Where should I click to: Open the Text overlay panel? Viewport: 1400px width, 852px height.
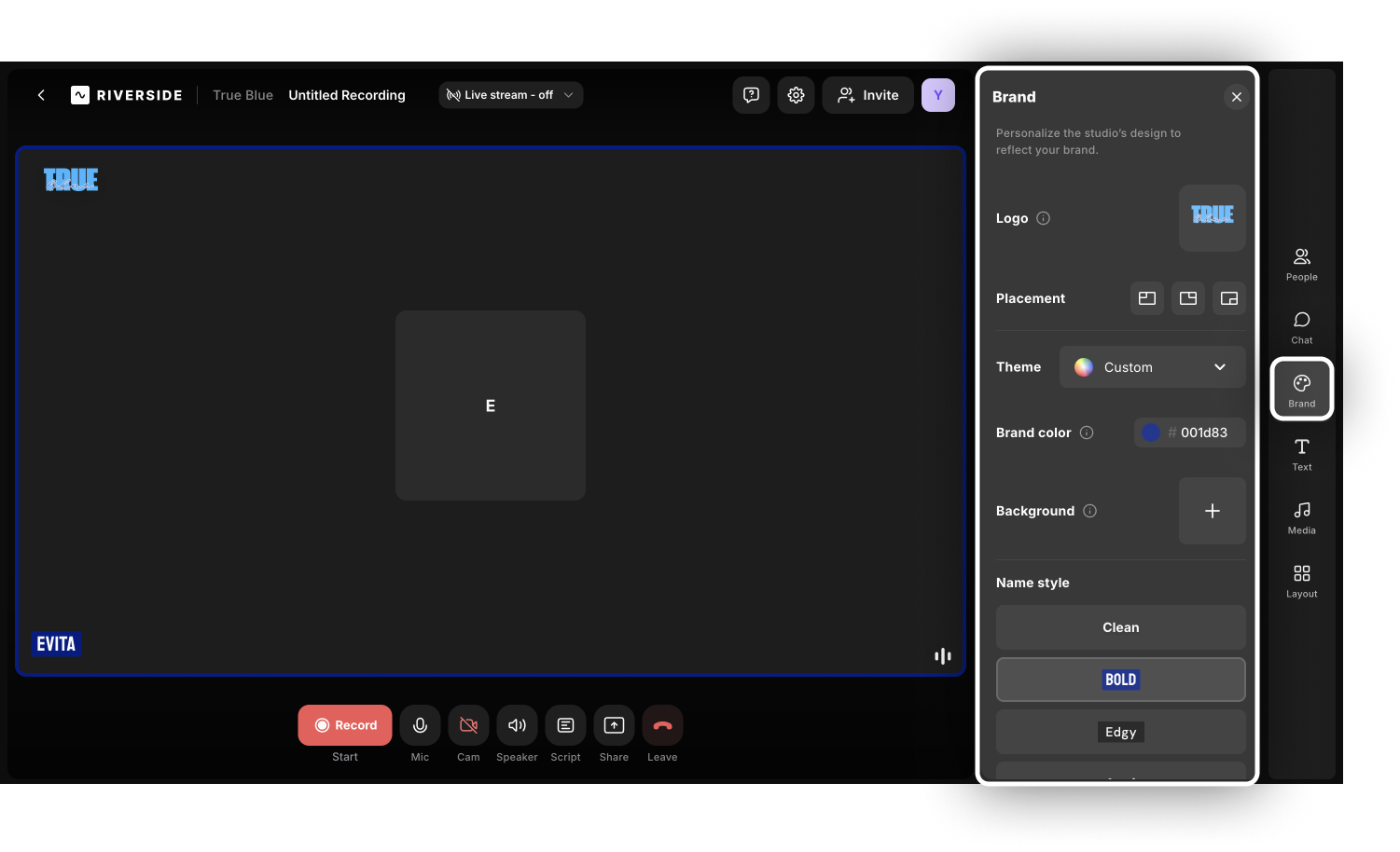1301,453
